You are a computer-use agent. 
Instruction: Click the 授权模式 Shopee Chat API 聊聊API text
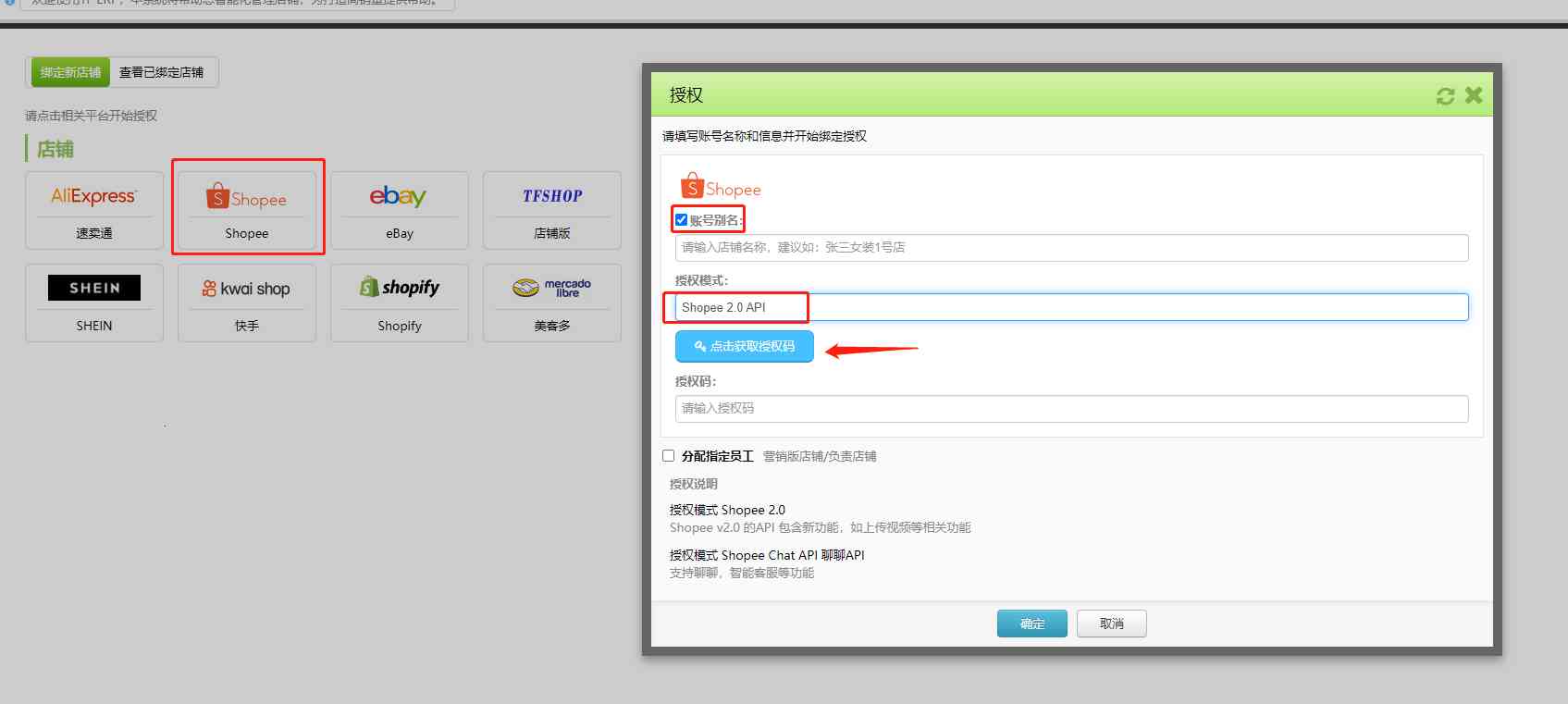(767, 555)
